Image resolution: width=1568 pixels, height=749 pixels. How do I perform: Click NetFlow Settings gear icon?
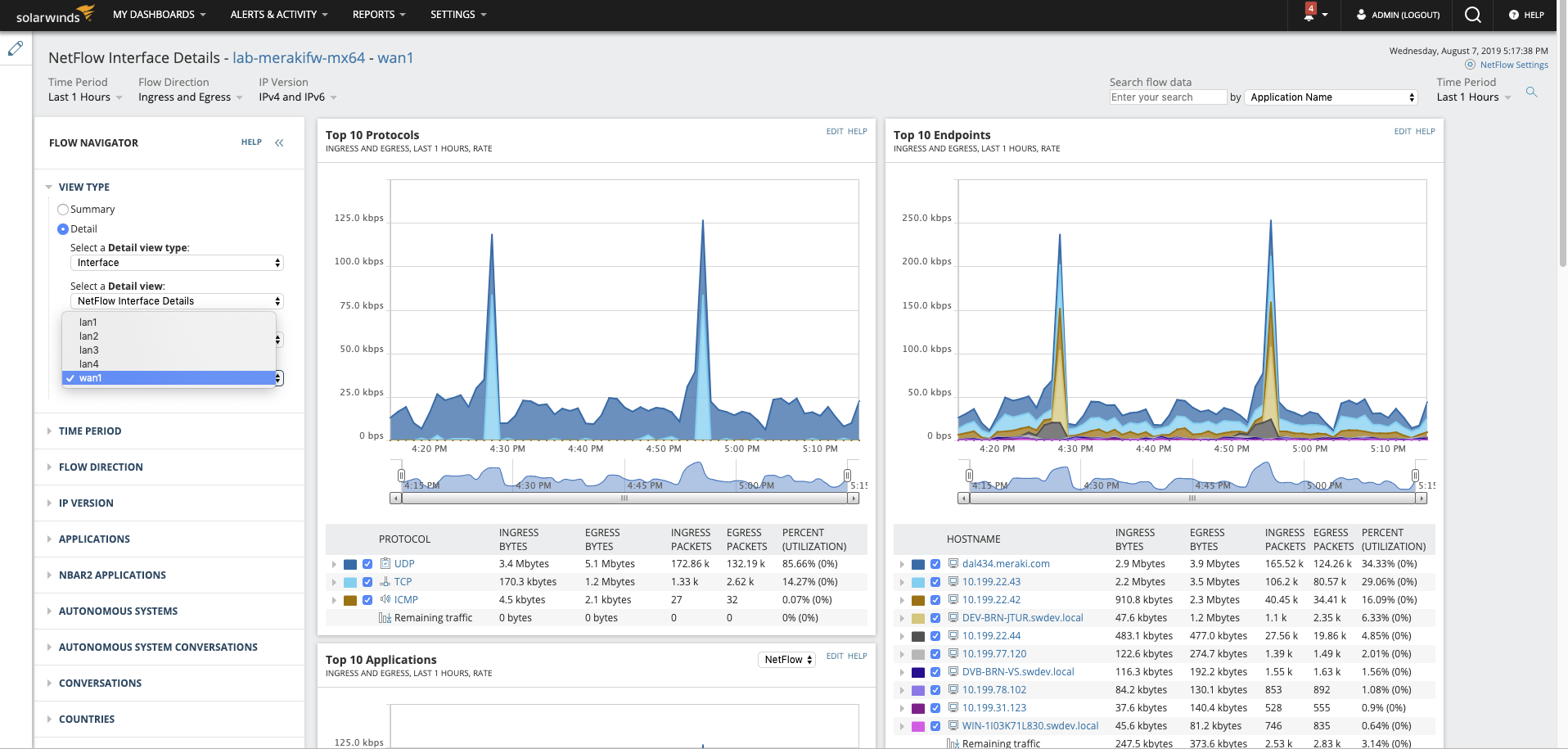[1470, 65]
